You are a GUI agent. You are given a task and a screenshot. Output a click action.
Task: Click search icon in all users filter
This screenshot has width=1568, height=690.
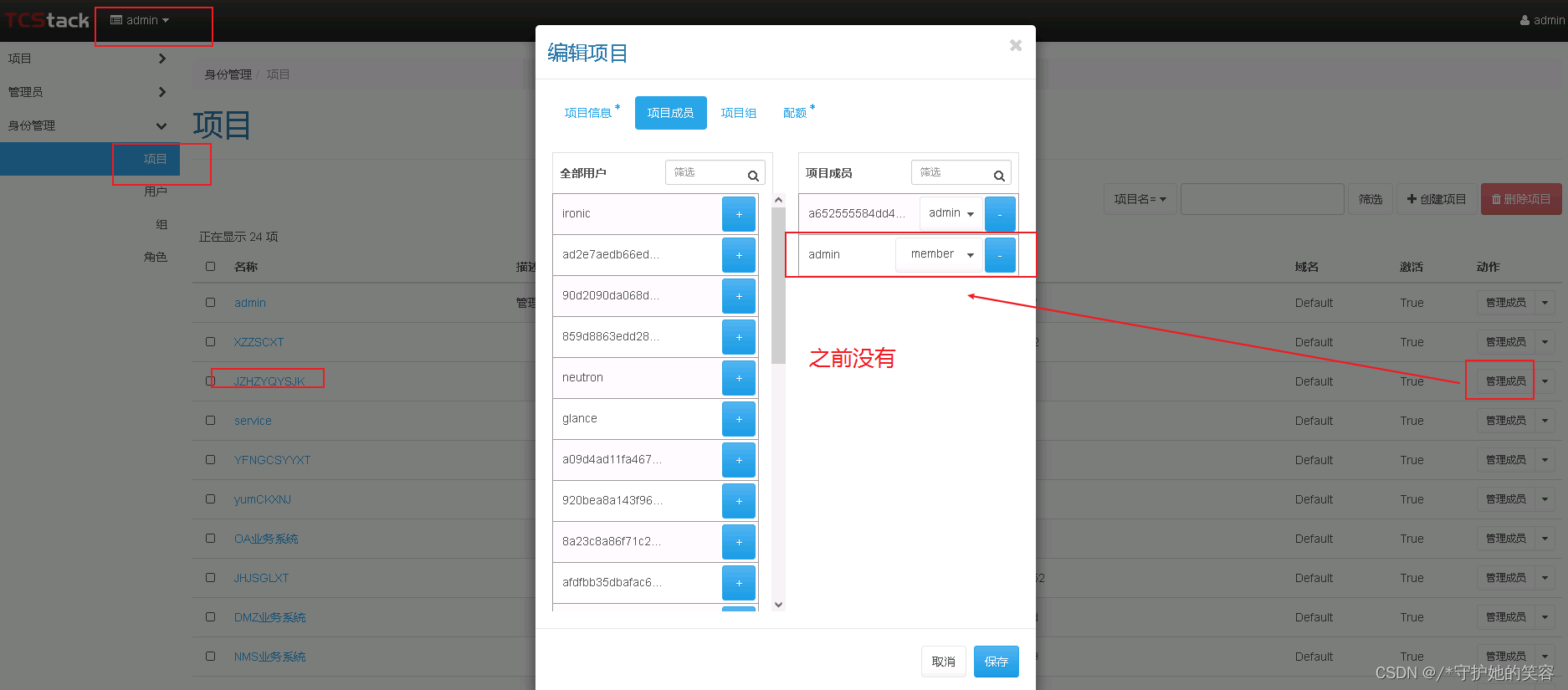[x=753, y=176]
